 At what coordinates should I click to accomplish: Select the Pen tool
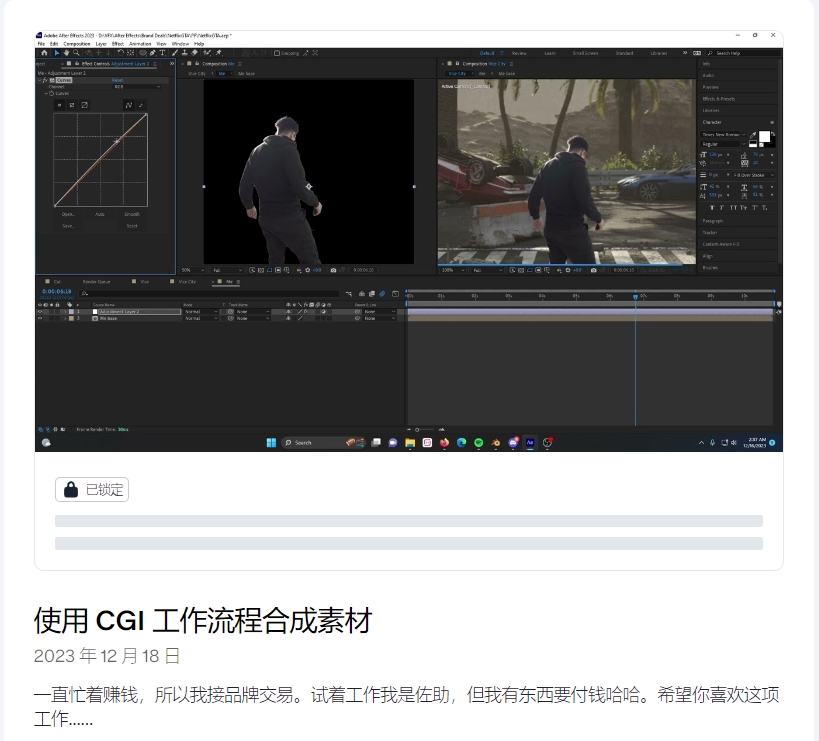tap(153, 53)
